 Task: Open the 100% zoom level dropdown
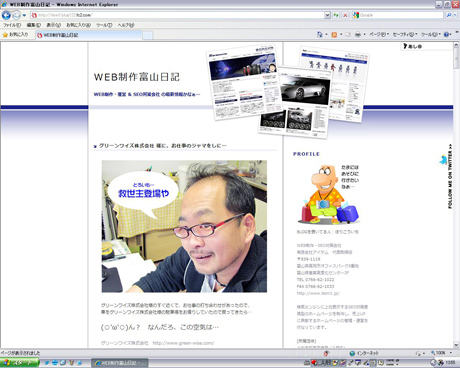442,353
